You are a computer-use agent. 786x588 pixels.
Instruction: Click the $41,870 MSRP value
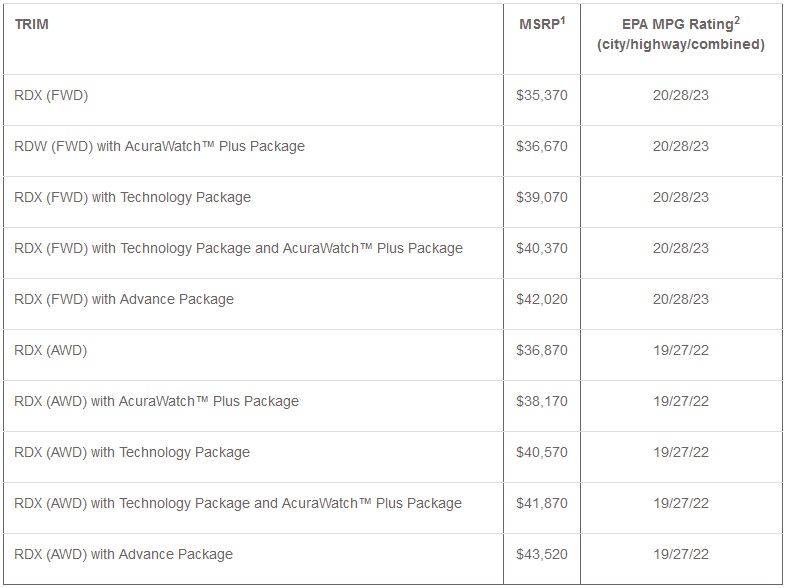(x=541, y=503)
